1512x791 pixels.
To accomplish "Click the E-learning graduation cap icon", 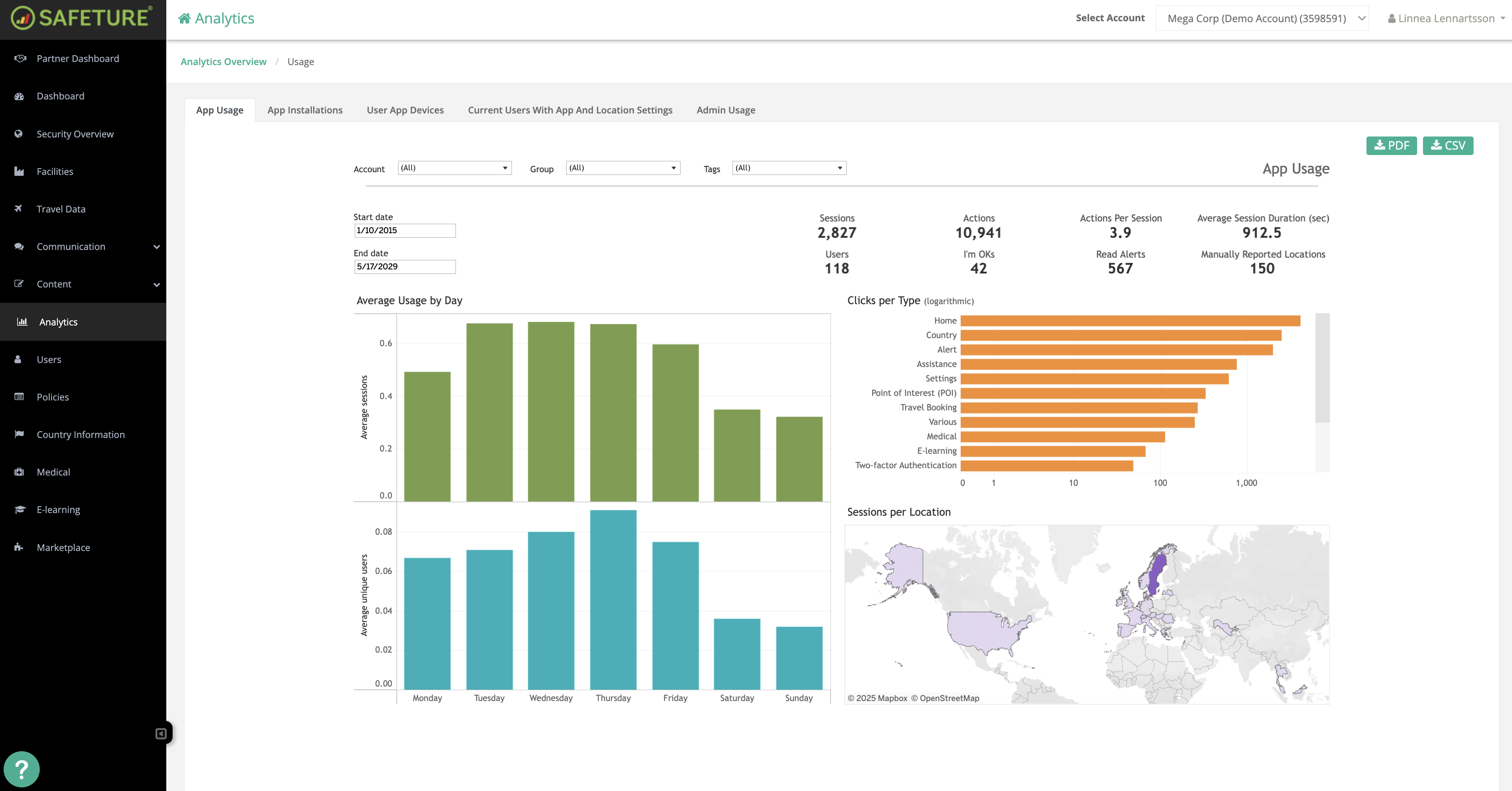I will pyautogui.click(x=19, y=509).
